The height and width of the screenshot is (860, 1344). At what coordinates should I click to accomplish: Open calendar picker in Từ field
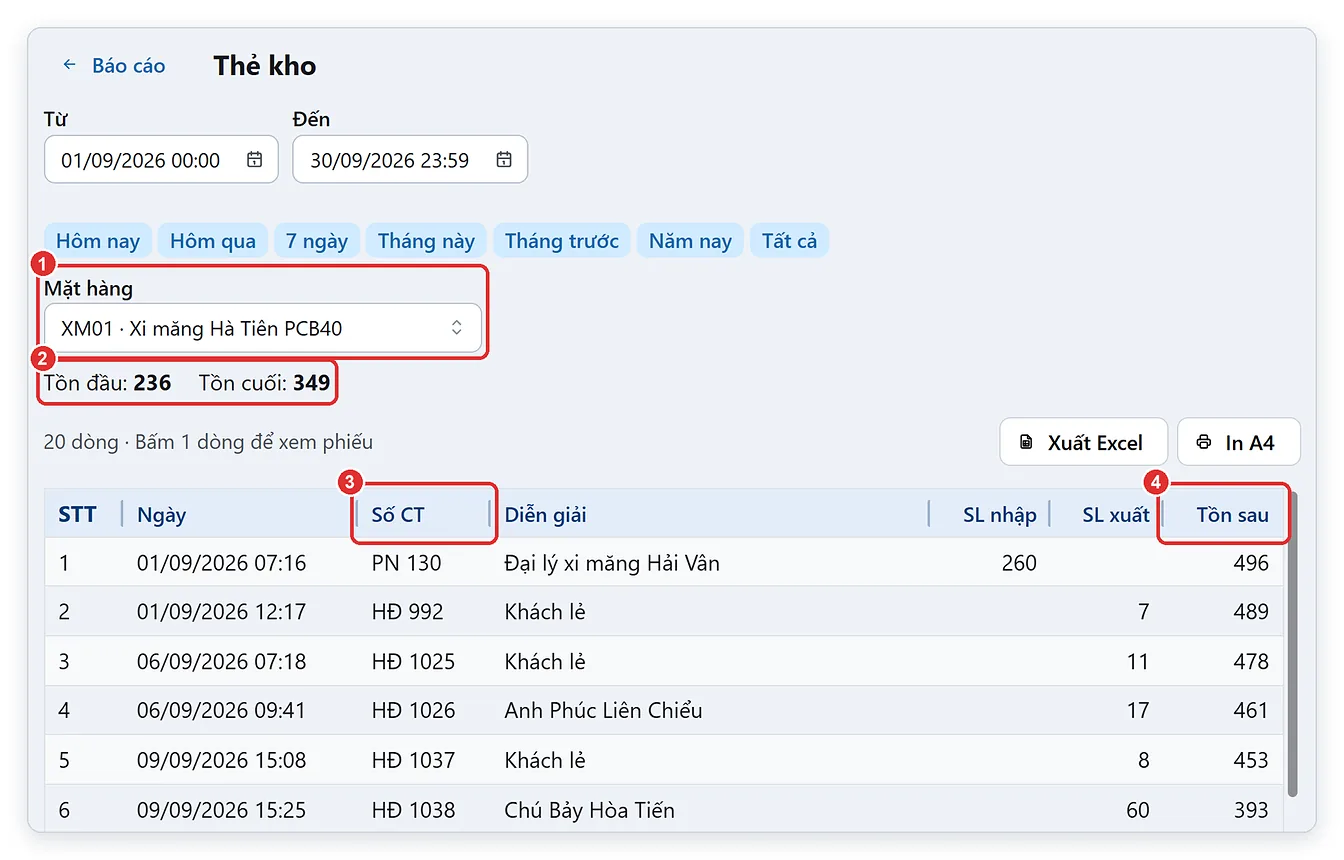pos(255,160)
